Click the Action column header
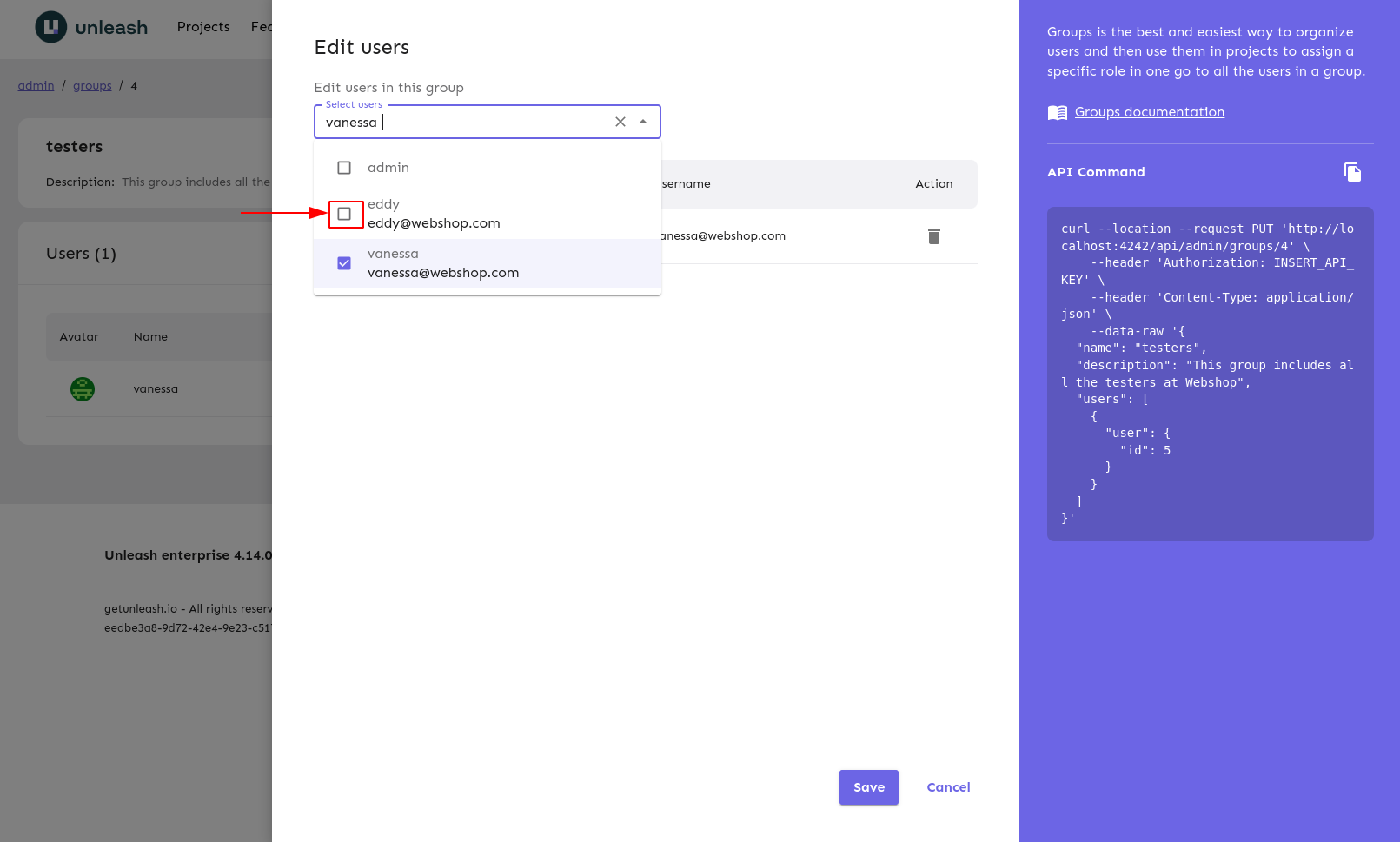The image size is (1400, 842). [x=933, y=184]
